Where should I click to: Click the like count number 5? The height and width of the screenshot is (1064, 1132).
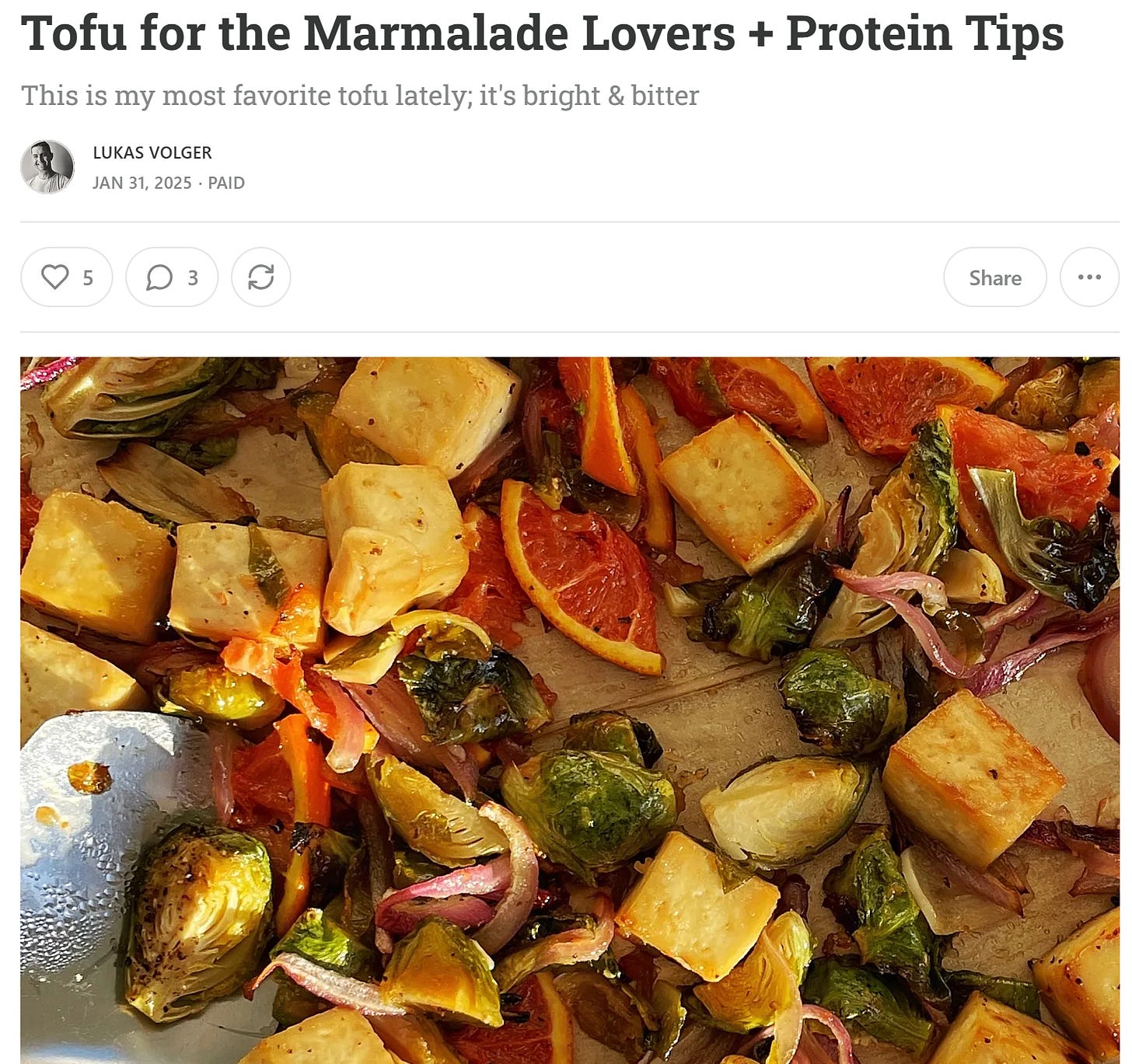click(x=88, y=278)
